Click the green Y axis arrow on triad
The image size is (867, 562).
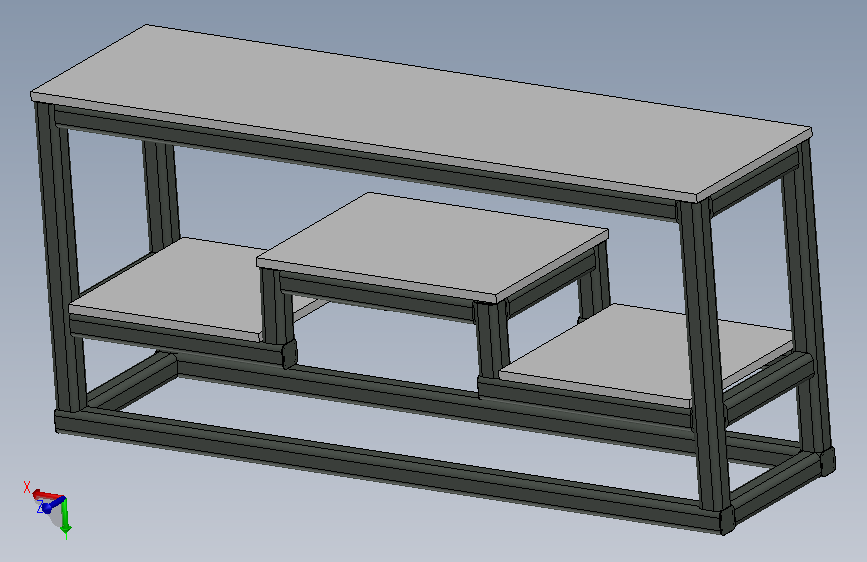click(66, 517)
